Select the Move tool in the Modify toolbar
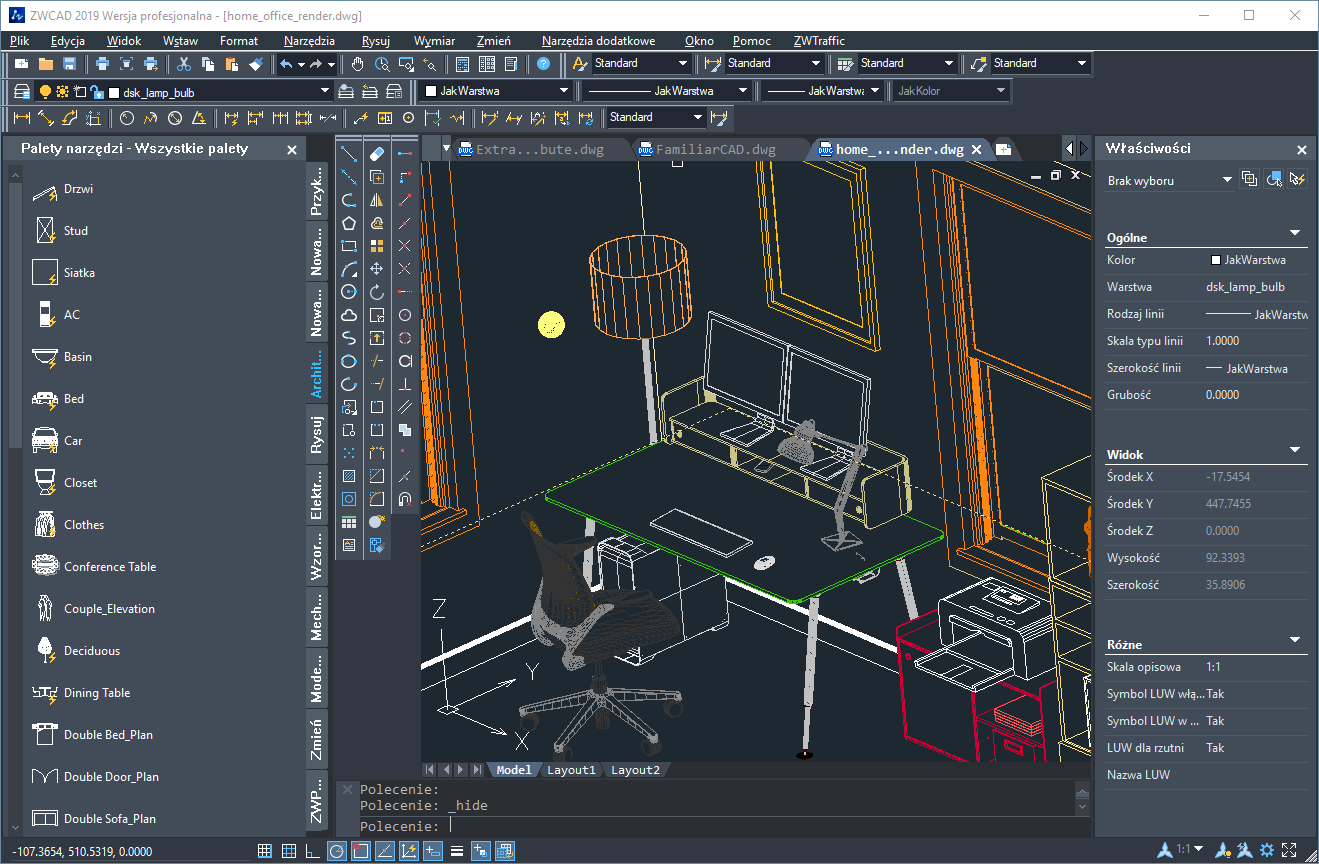 point(378,268)
